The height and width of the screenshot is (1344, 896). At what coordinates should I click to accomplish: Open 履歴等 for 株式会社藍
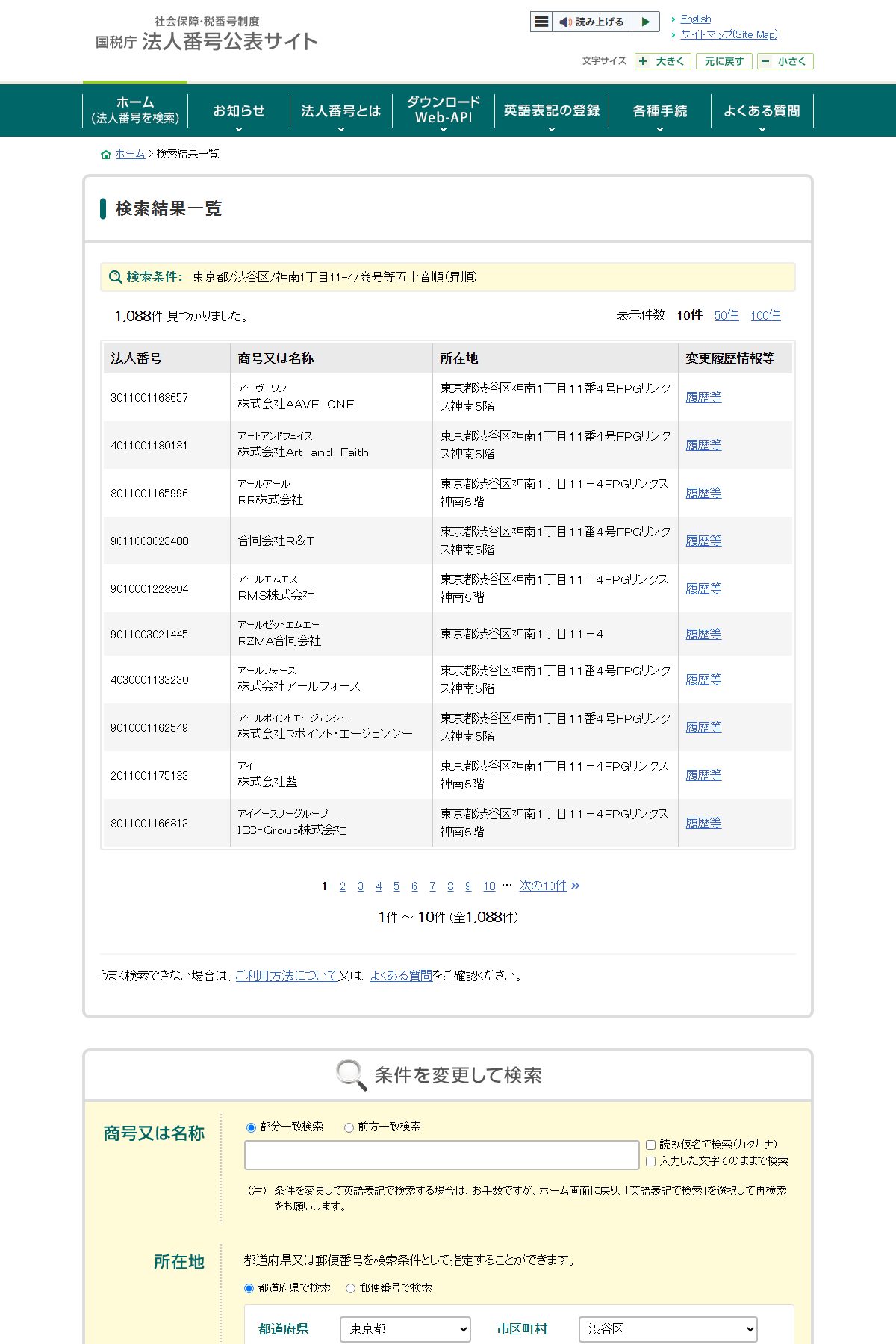[x=704, y=775]
